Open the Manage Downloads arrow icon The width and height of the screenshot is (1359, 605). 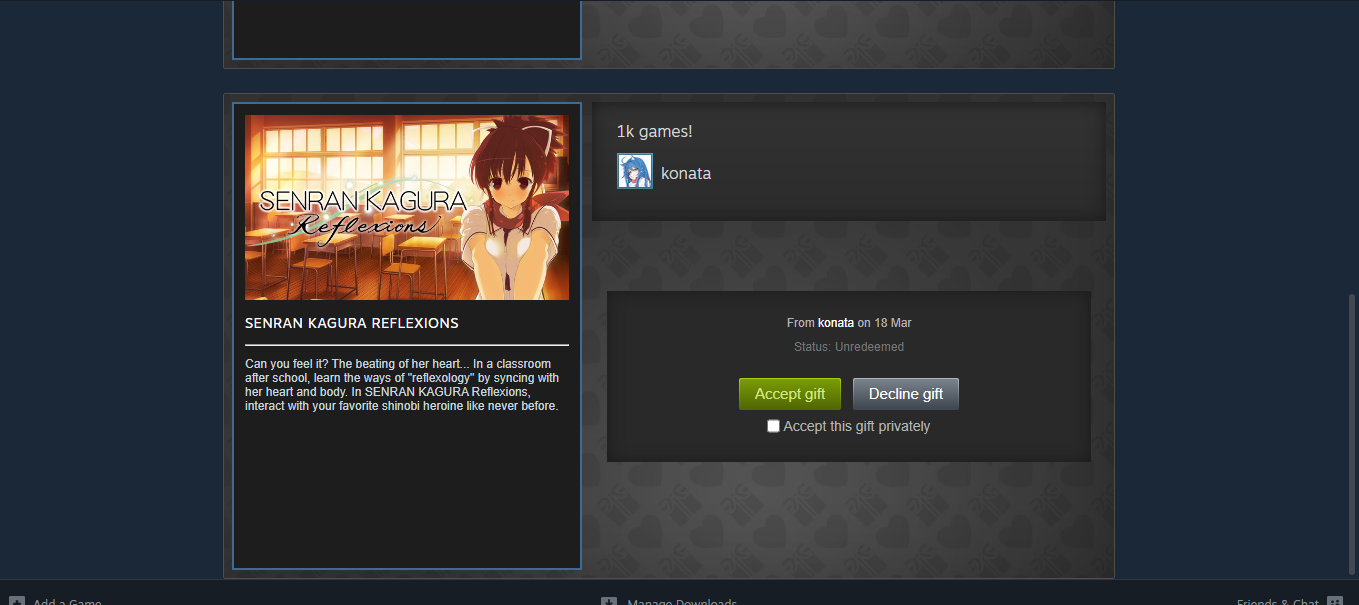click(x=609, y=601)
